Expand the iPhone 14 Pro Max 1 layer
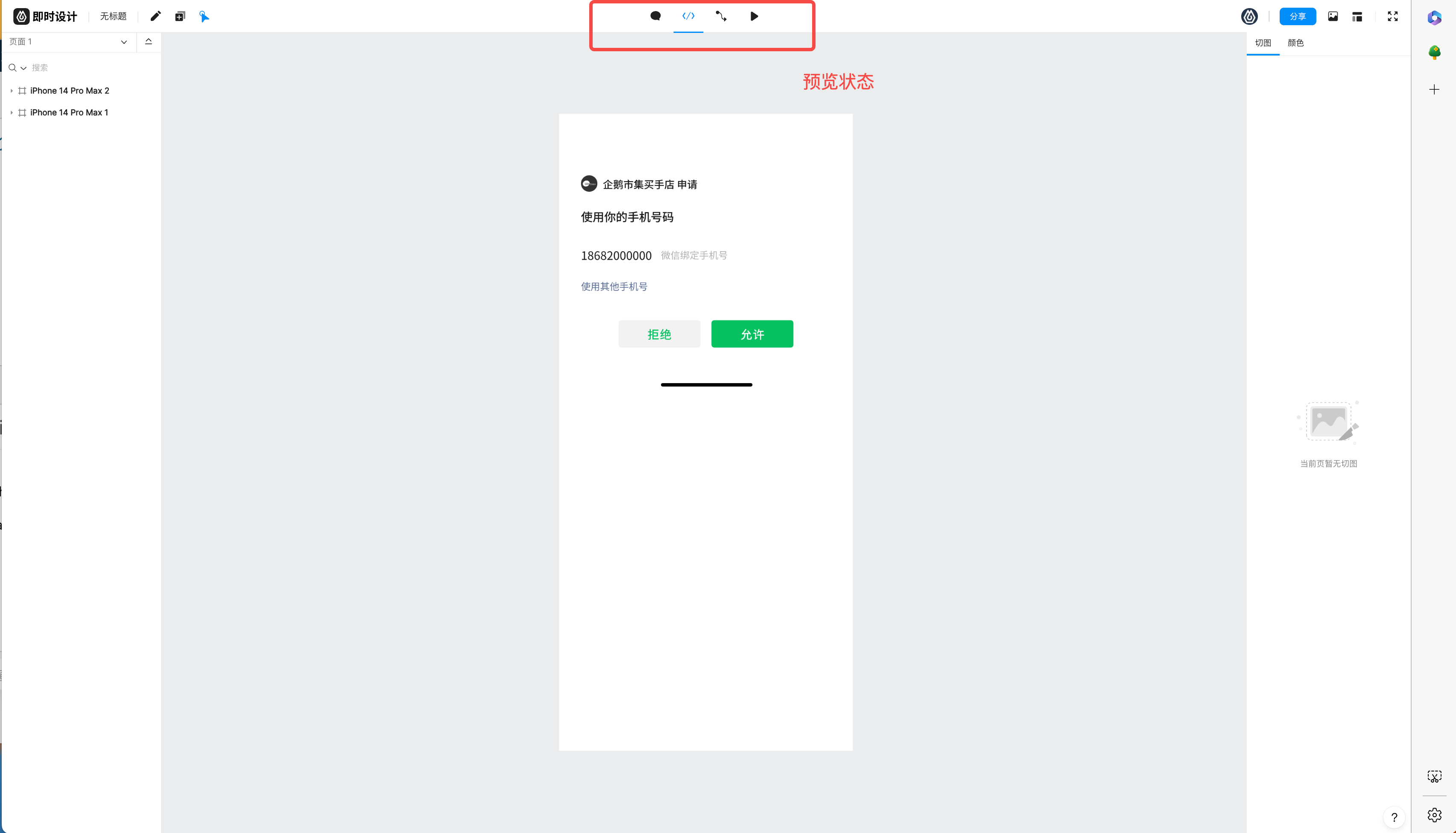 [12, 112]
